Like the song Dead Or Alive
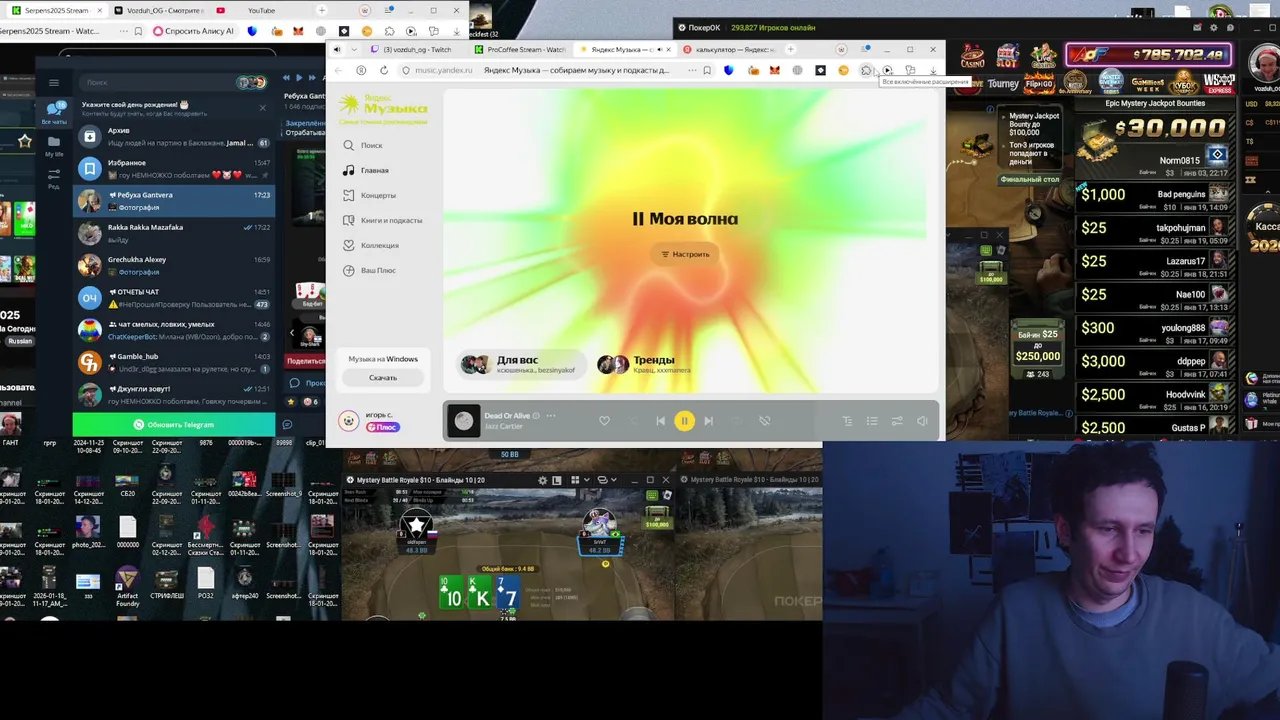1280x720 pixels. click(x=604, y=421)
